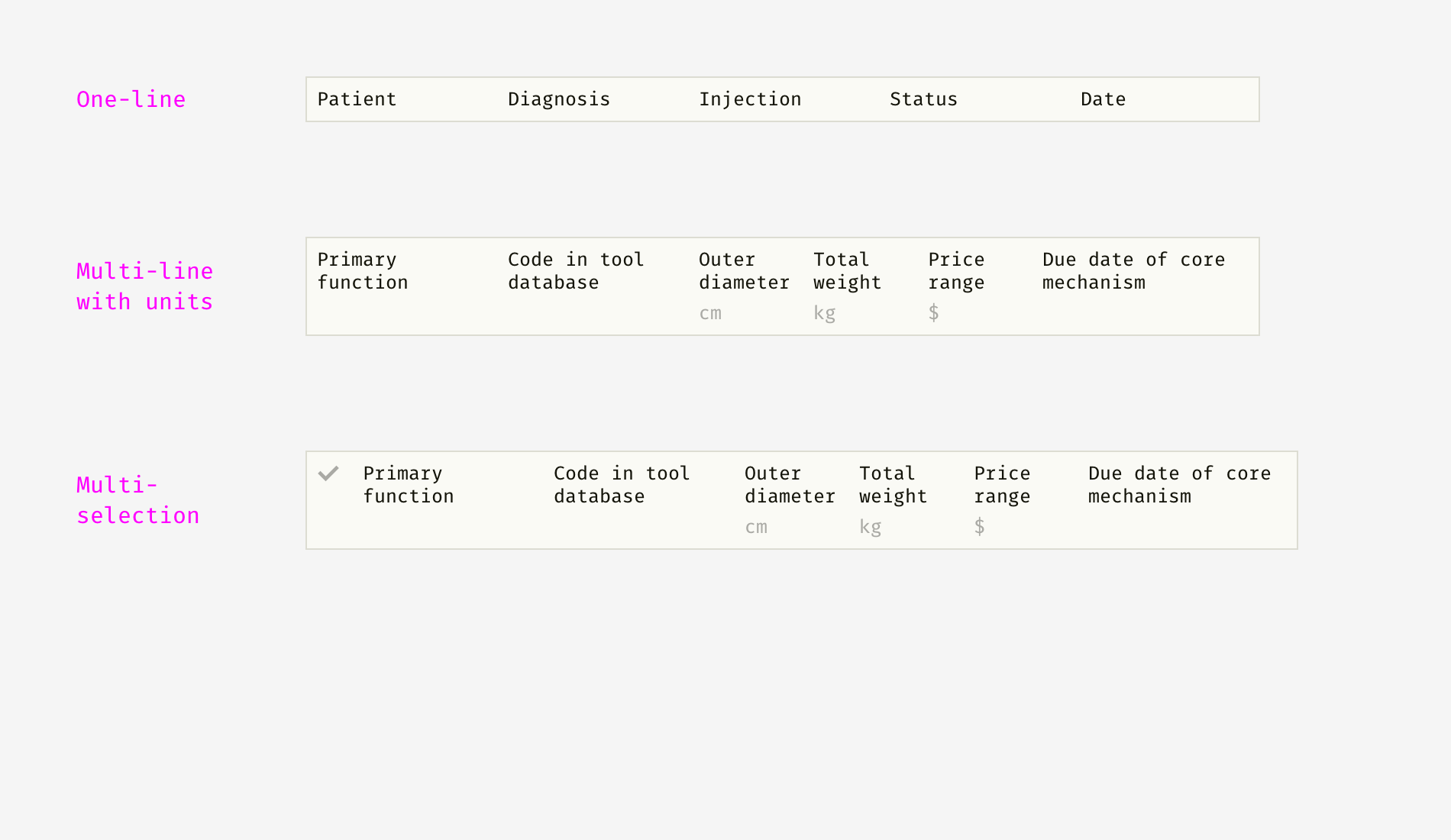Click Total weight header in Multi-selection table
This screenshot has width=1451, height=840.
pyautogui.click(x=893, y=485)
